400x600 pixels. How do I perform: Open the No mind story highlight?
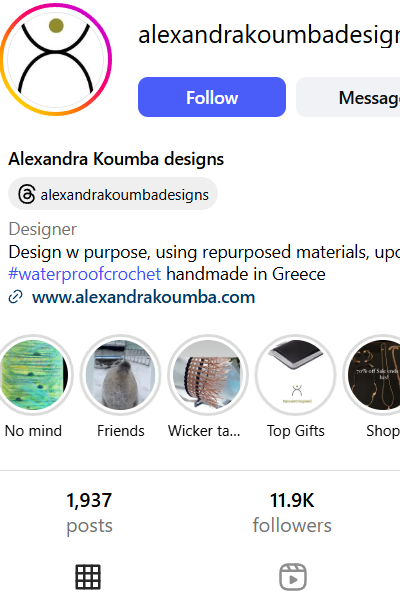(34, 375)
